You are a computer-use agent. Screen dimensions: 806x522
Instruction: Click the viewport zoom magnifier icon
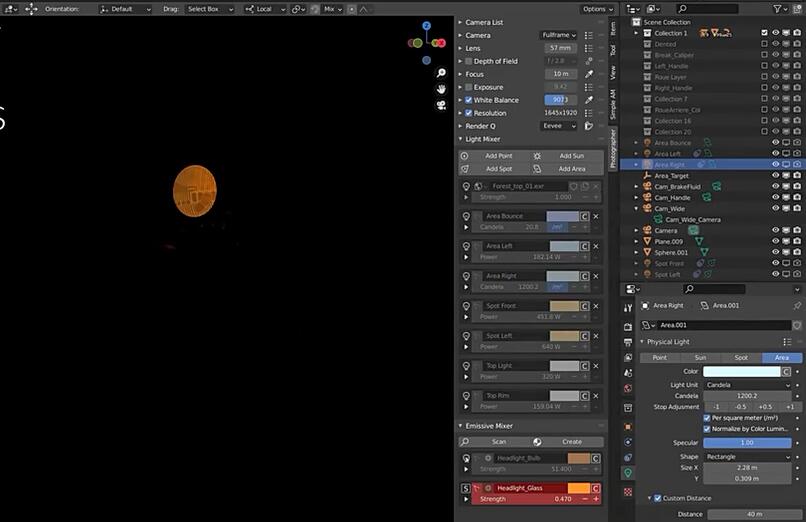click(441, 73)
